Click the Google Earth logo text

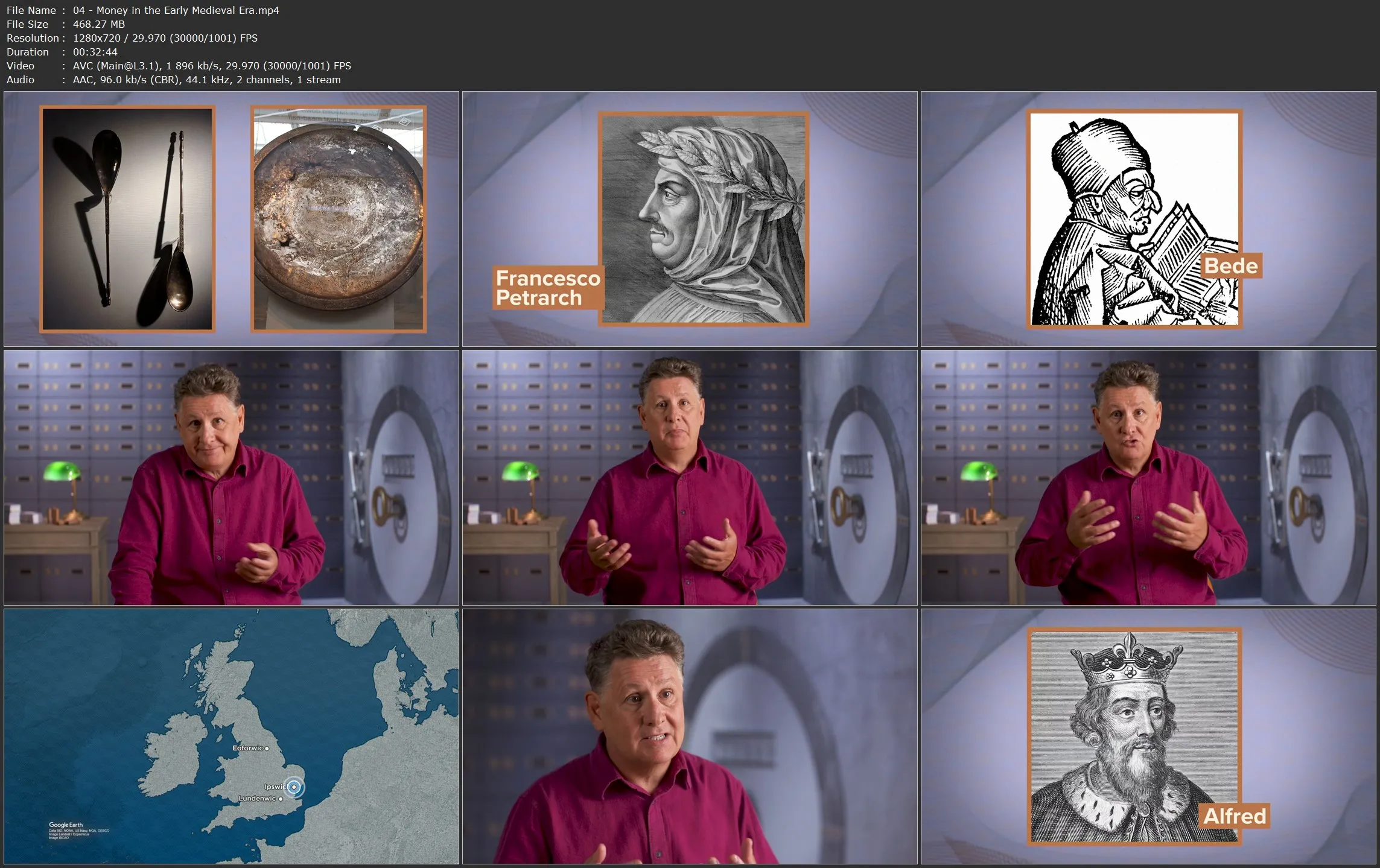click(66, 825)
